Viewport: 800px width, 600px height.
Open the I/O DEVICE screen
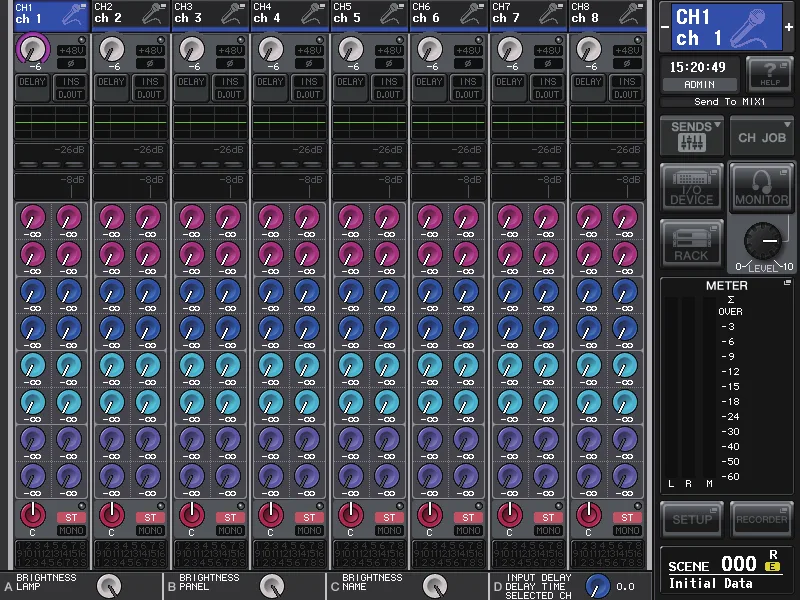(x=692, y=188)
